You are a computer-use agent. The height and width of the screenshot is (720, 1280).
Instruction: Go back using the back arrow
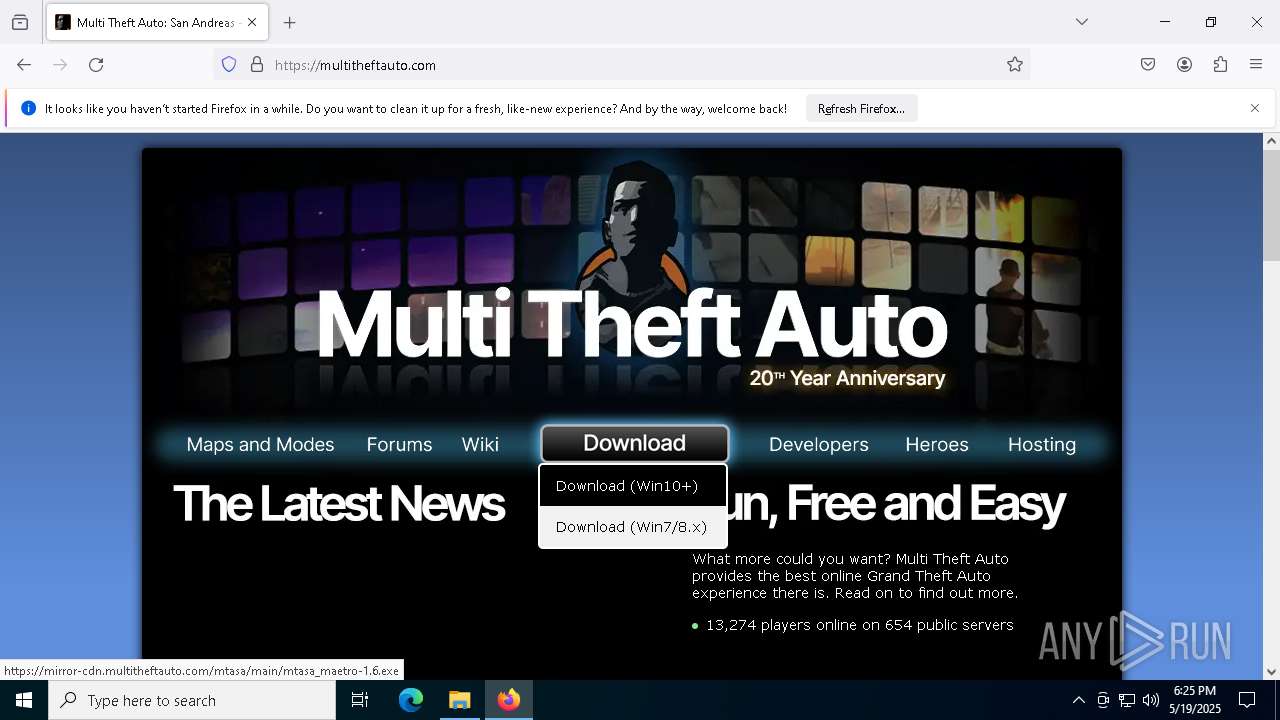(x=24, y=65)
